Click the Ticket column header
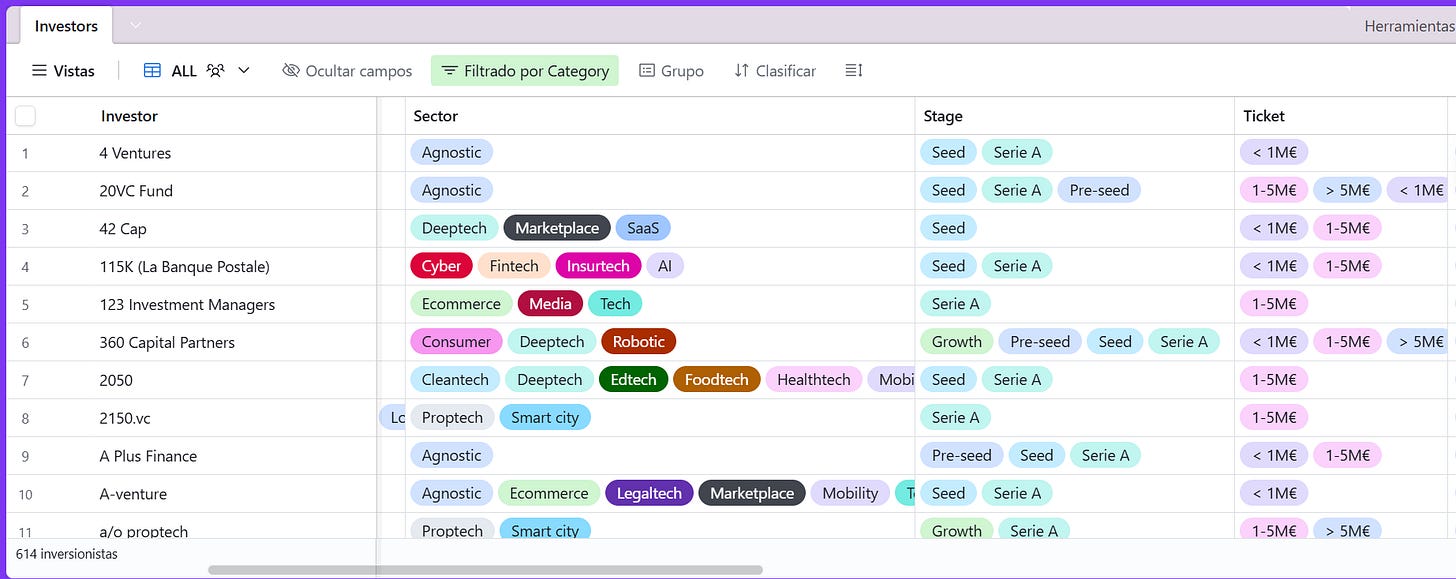The width and height of the screenshot is (1456, 579). pyautogui.click(x=1264, y=116)
